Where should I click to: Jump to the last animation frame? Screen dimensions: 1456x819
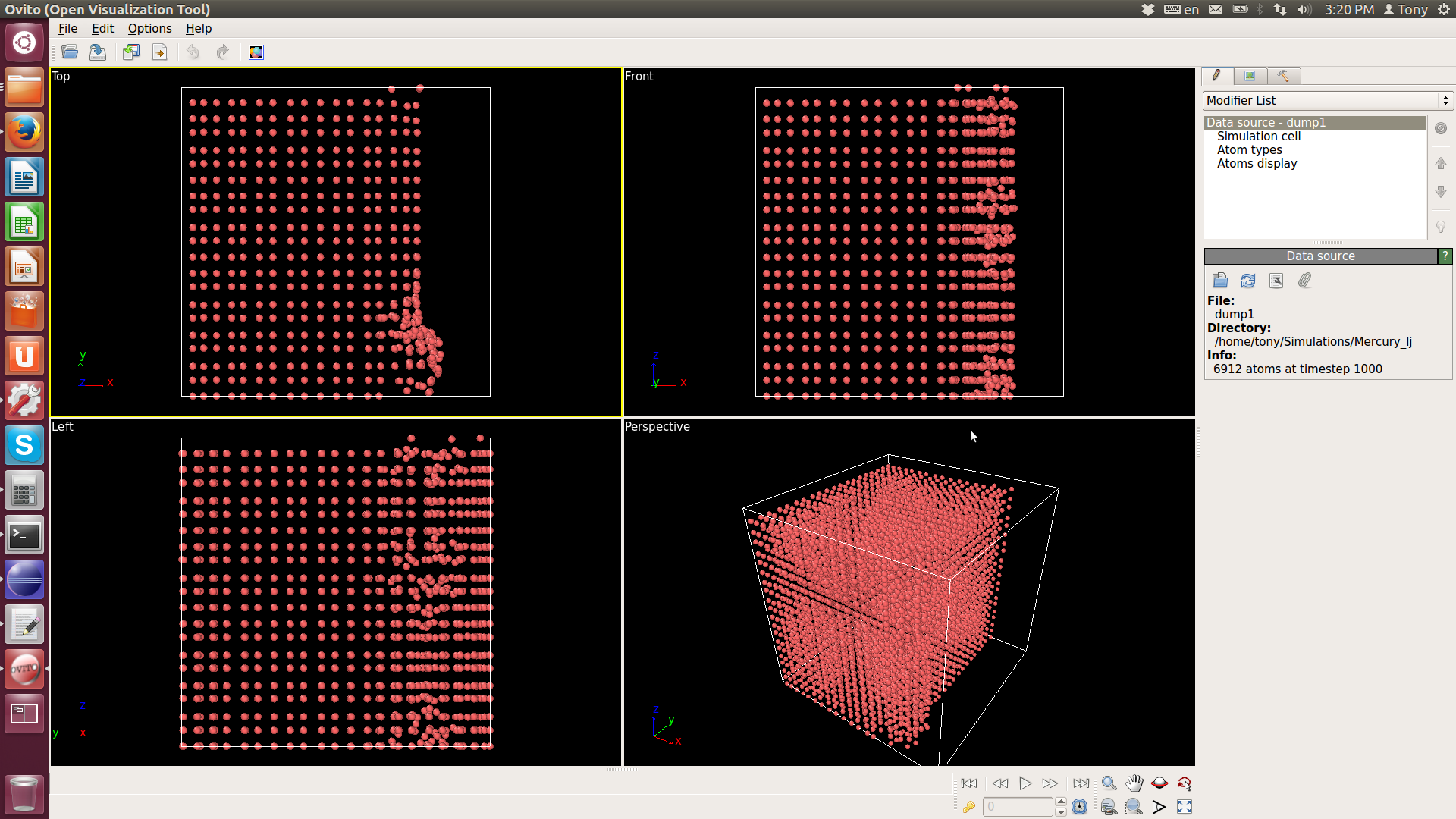pyautogui.click(x=1081, y=783)
